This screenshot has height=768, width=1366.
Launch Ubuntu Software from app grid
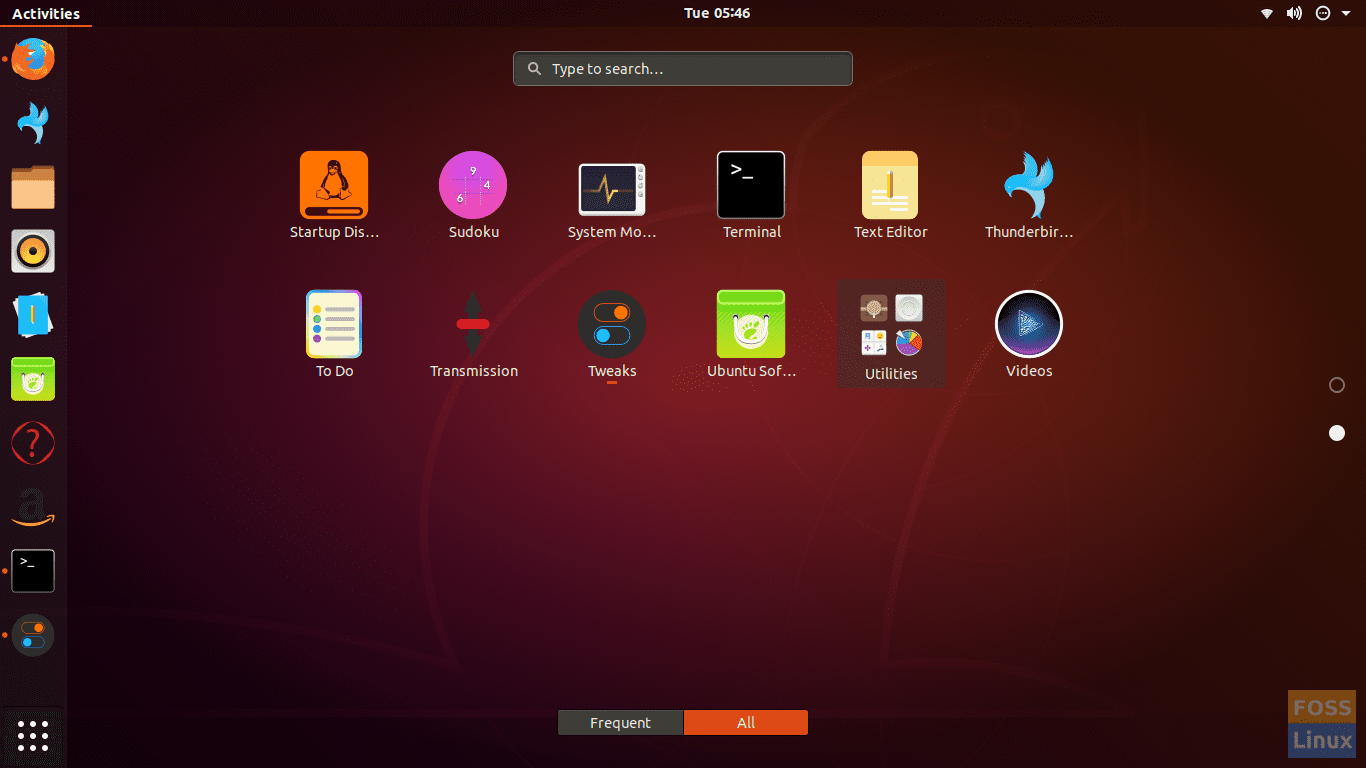(x=751, y=335)
